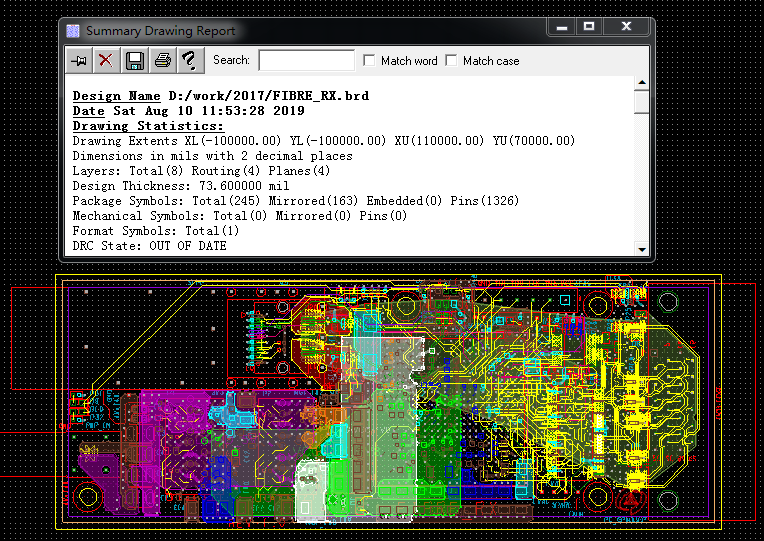Save the report with the floppy disk icon
The image size is (764, 541).
click(134, 61)
